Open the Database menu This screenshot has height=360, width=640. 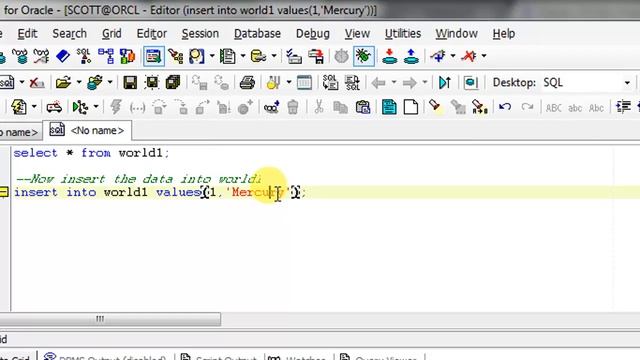tap(257, 33)
